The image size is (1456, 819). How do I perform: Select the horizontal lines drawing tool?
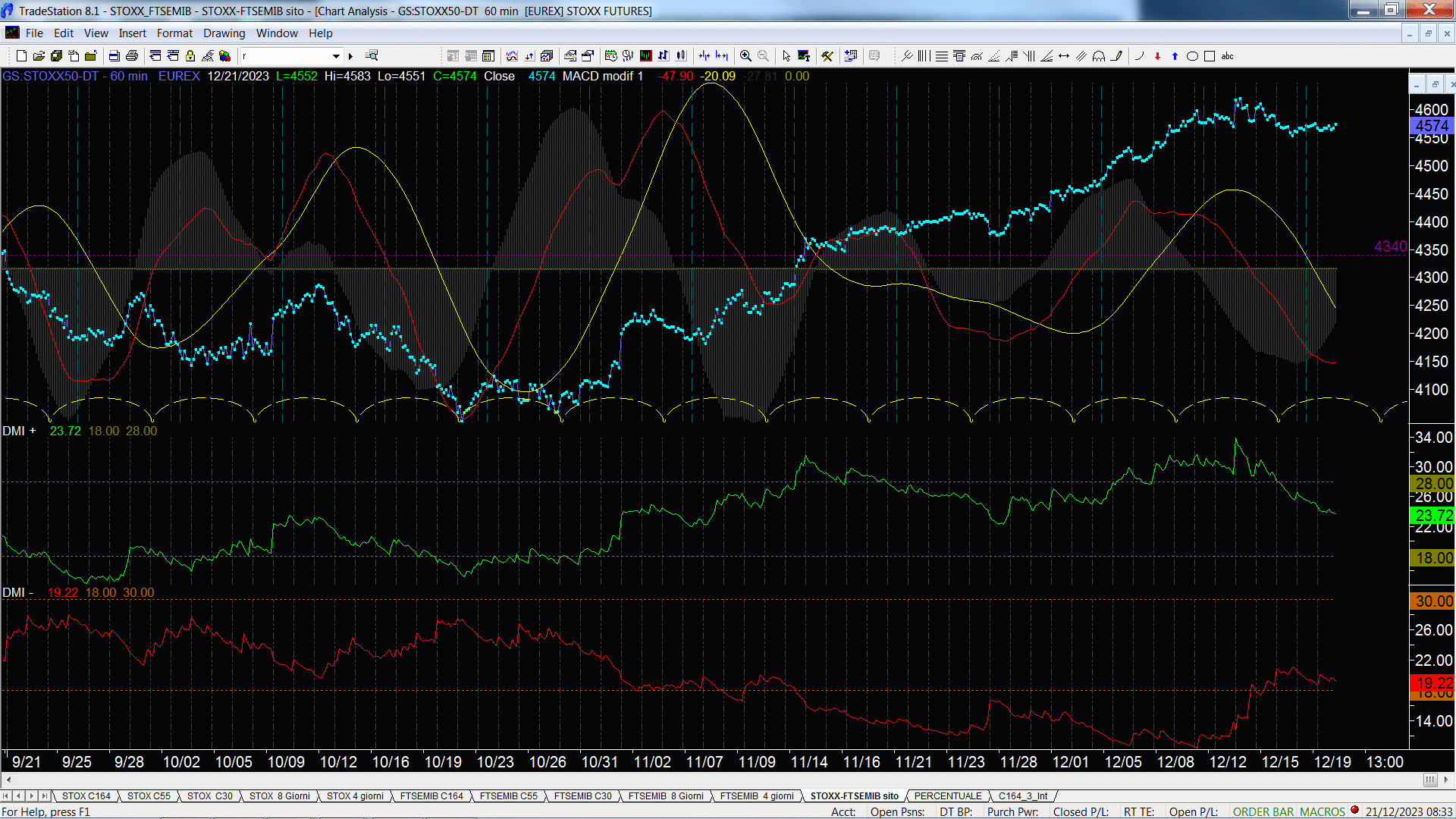[942, 56]
